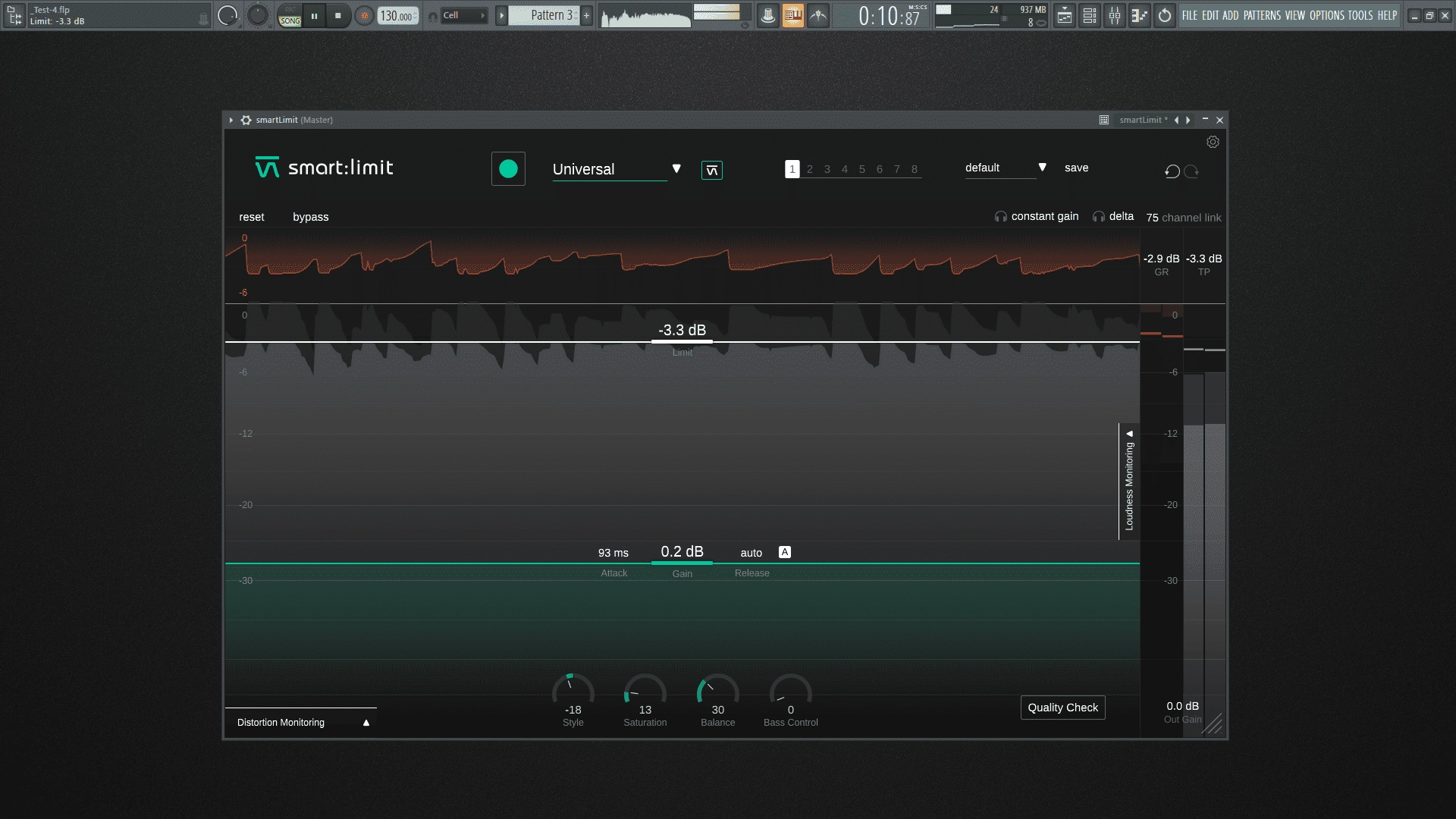Open the Piano Roll icon

click(1140, 15)
